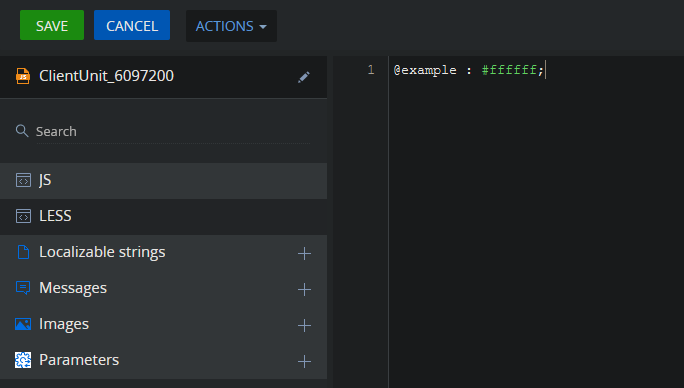Click the code window icon next to LESS

point(23,216)
